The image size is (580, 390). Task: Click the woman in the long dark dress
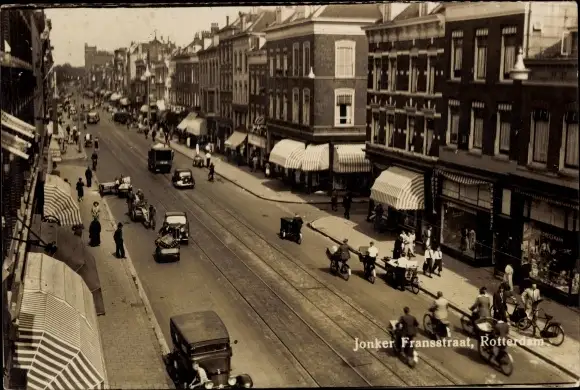pyautogui.click(x=95, y=232)
